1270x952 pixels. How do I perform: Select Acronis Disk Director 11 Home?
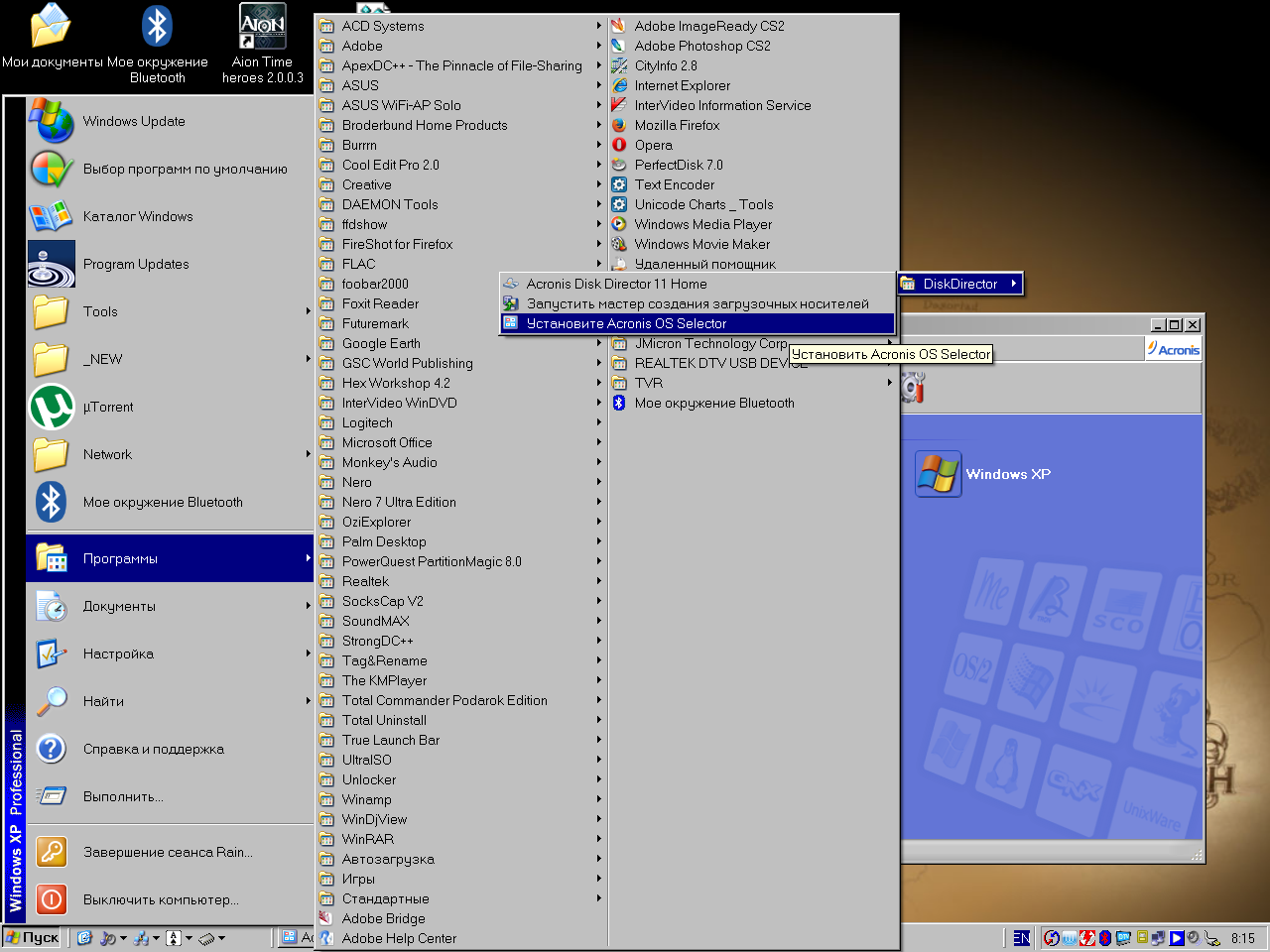[616, 284]
